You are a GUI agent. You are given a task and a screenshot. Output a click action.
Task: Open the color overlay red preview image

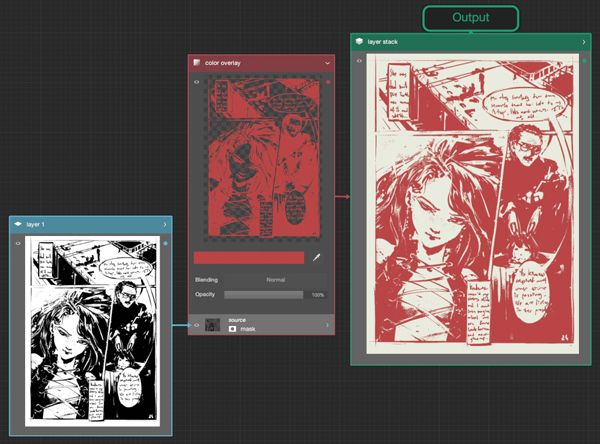pyautogui.click(x=262, y=158)
